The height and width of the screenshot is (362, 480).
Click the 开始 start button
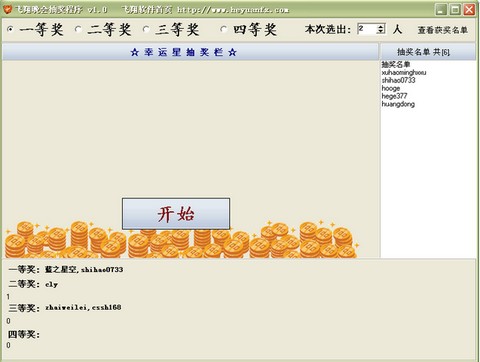pos(176,214)
